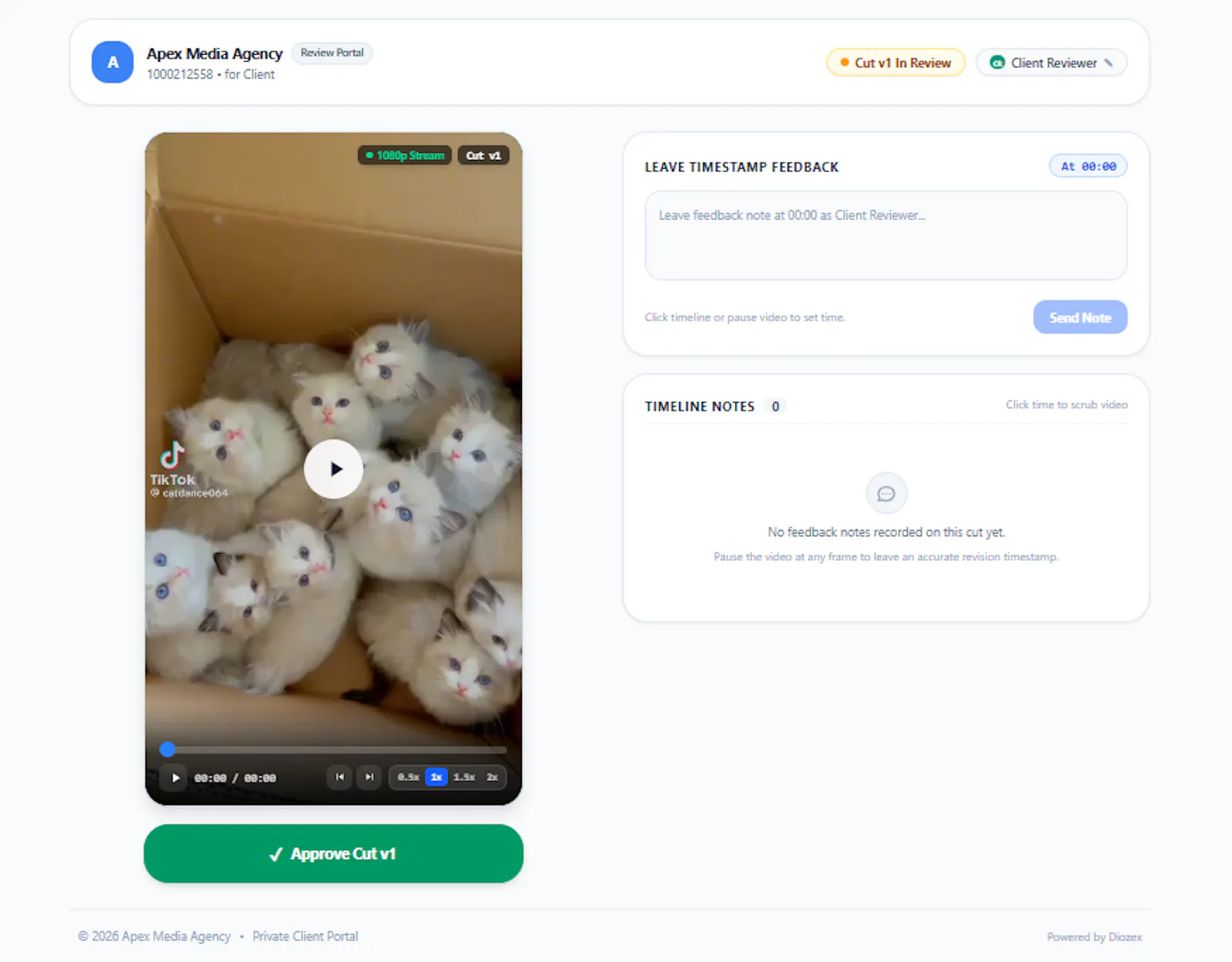Send the feedback note
Screen dimensions: 1232x962
pos(1080,317)
